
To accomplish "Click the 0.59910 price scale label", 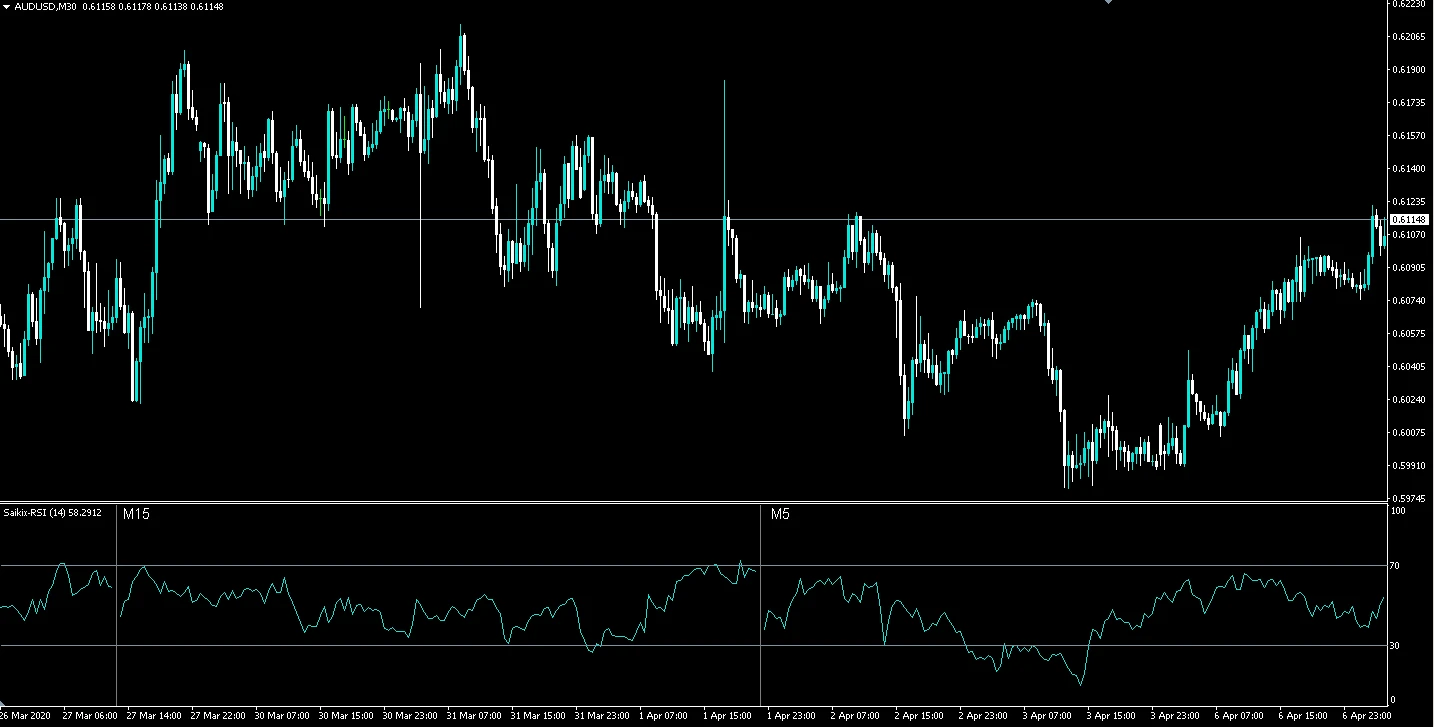I will [x=1408, y=466].
